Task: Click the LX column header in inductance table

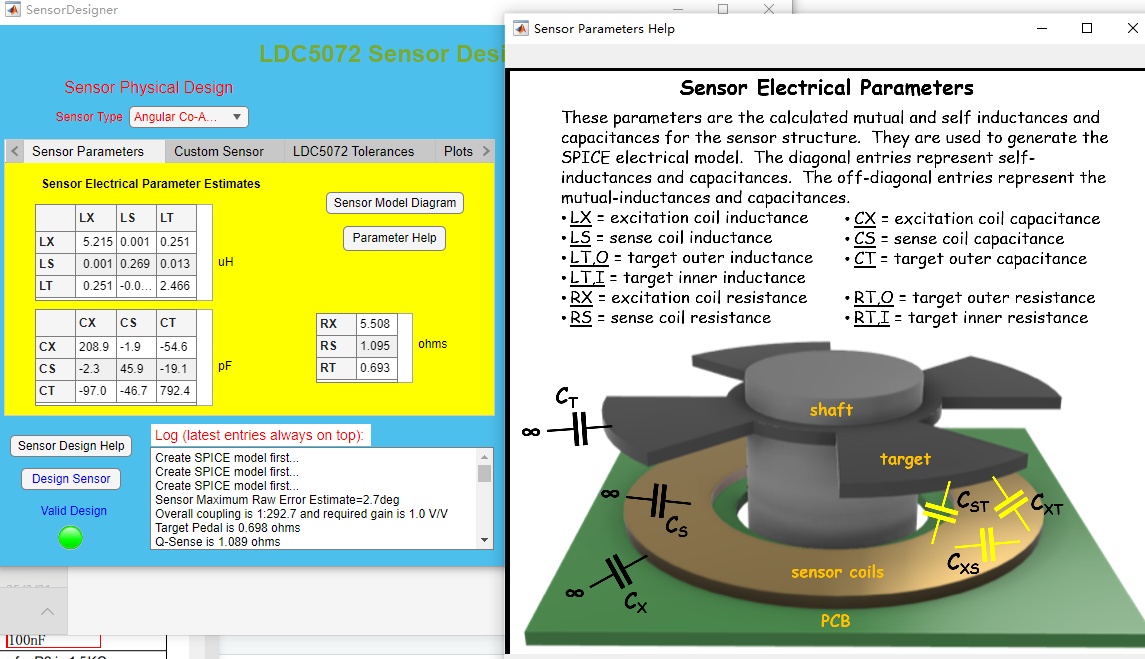Action: coord(96,218)
